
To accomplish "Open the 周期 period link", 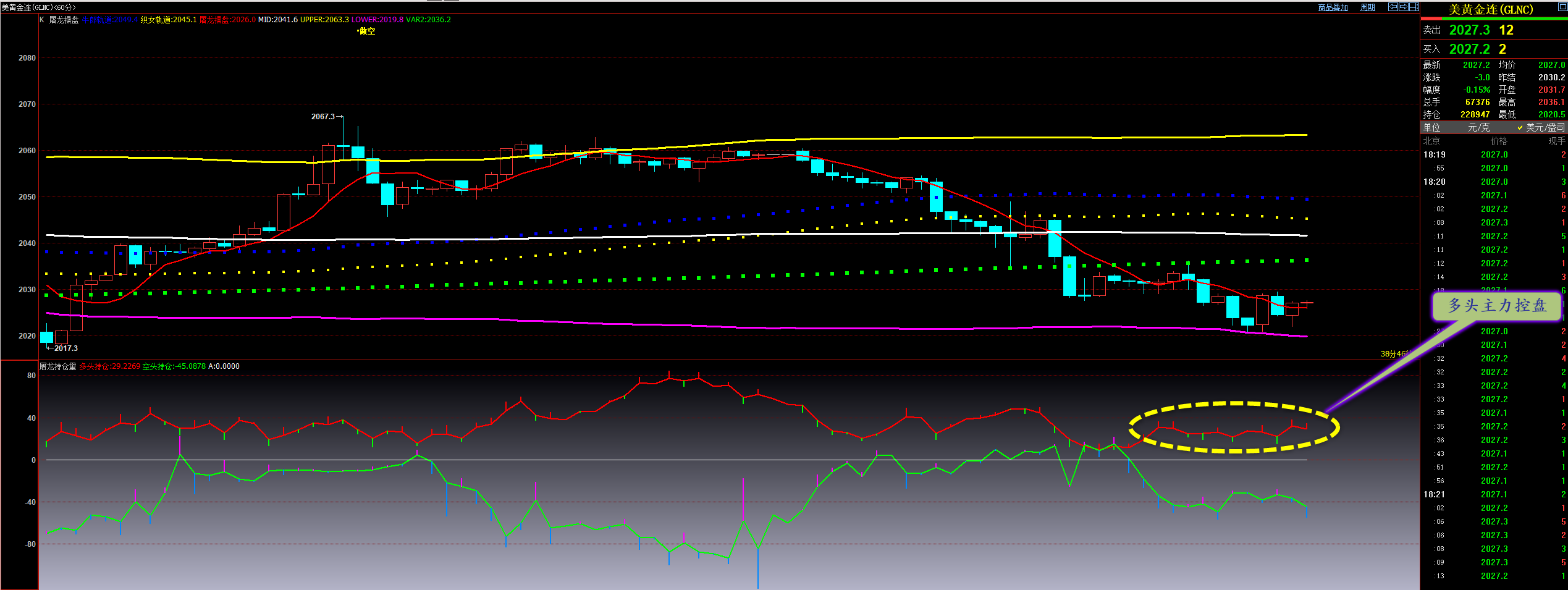I will [1368, 7].
